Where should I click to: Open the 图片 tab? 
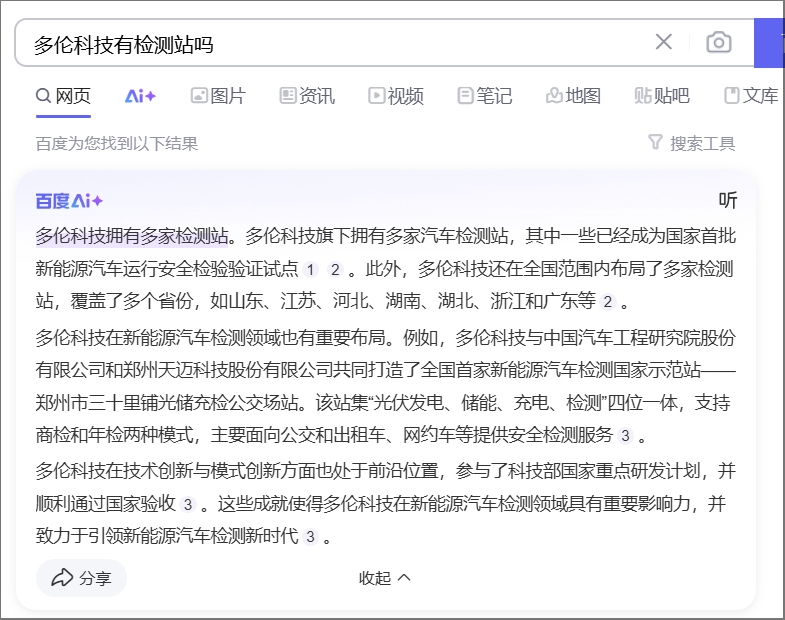click(x=218, y=96)
